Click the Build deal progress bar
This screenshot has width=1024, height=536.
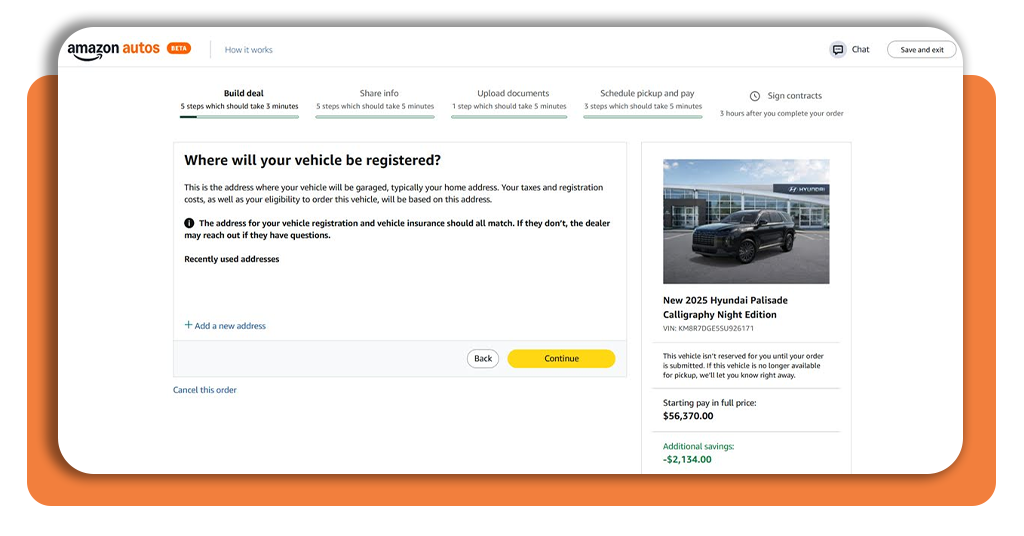click(x=239, y=117)
